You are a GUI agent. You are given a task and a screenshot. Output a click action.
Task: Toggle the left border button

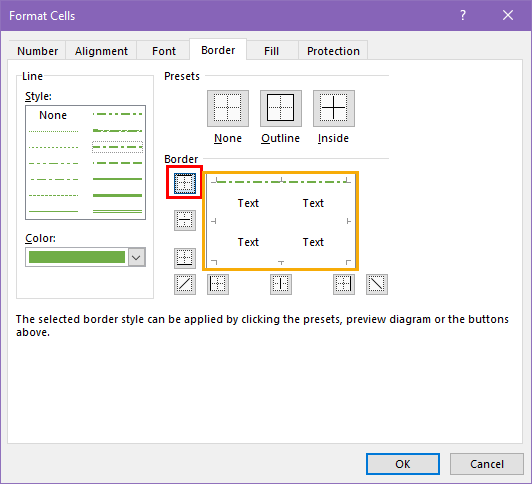[218, 284]
